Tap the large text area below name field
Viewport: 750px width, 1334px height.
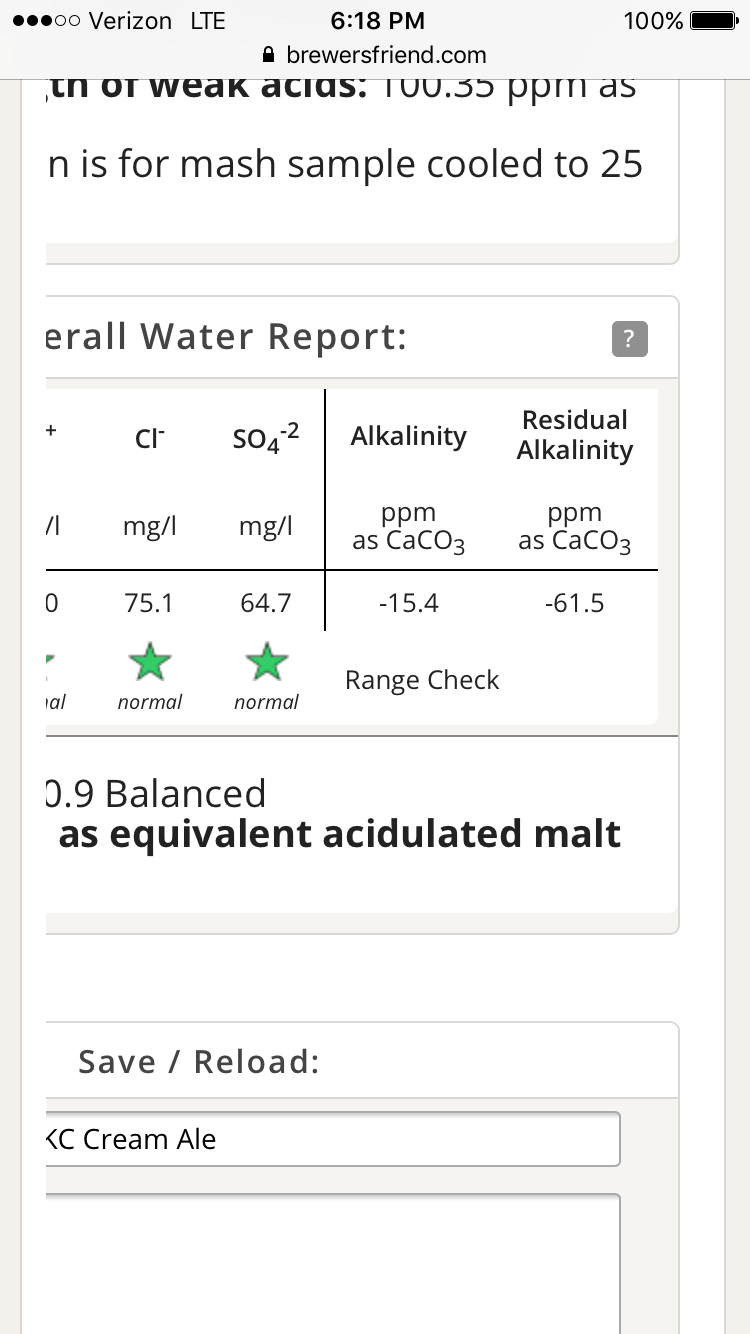pyautogui.click(x=332, y=1263)
